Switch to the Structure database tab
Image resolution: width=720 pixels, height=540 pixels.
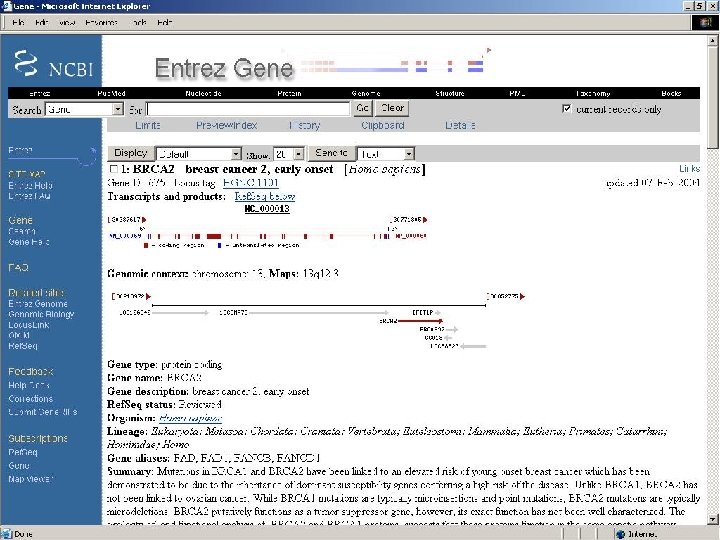450,93
